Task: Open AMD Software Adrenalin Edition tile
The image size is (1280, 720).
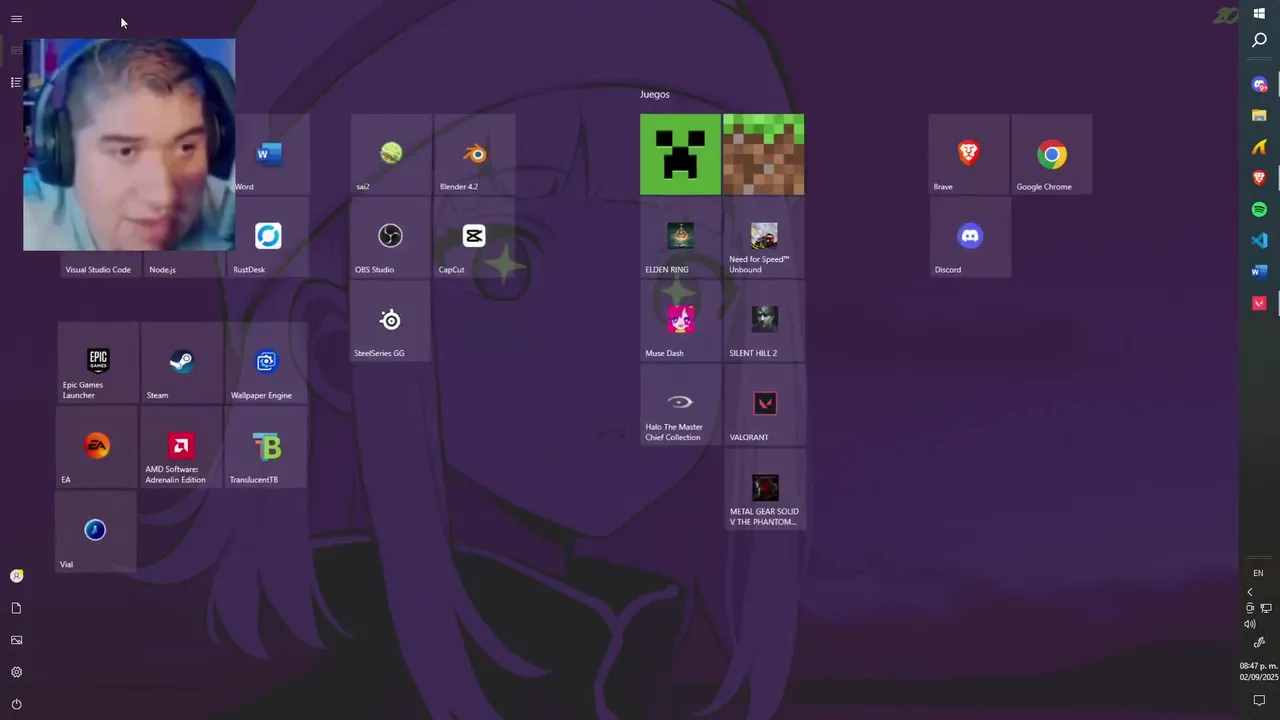Action: [182, 447]
